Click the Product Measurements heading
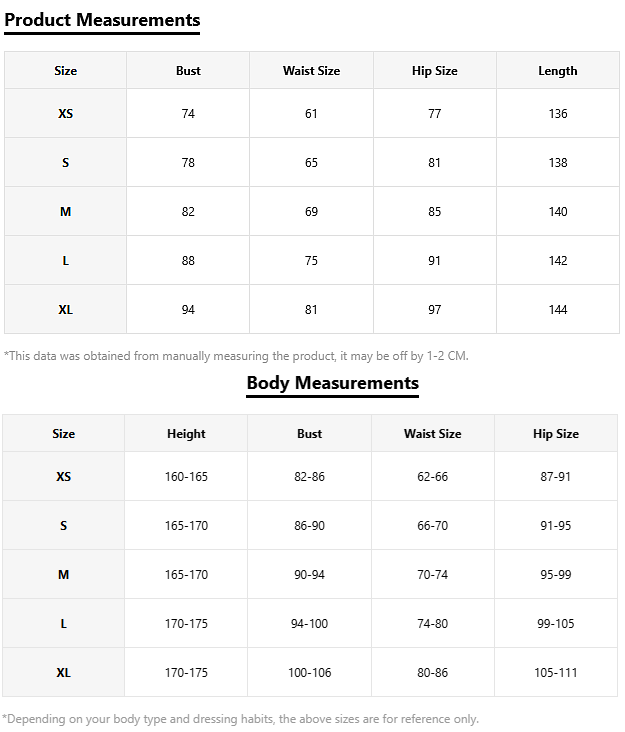 102,20
